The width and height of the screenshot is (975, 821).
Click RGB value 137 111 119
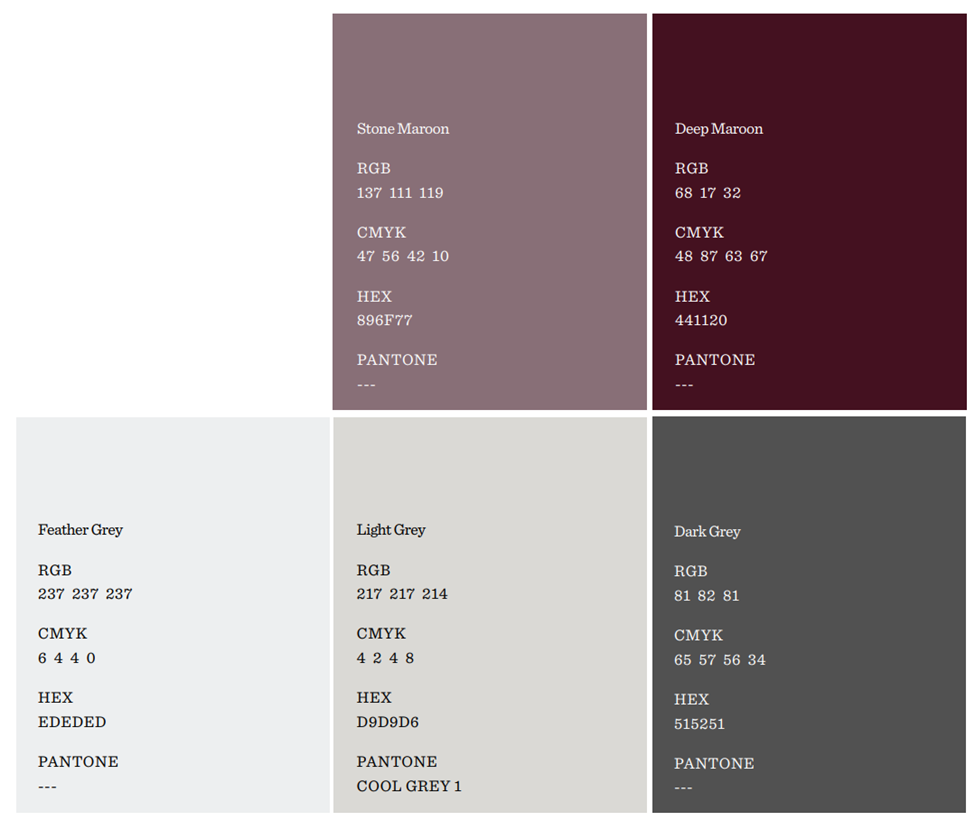(400, 193)
